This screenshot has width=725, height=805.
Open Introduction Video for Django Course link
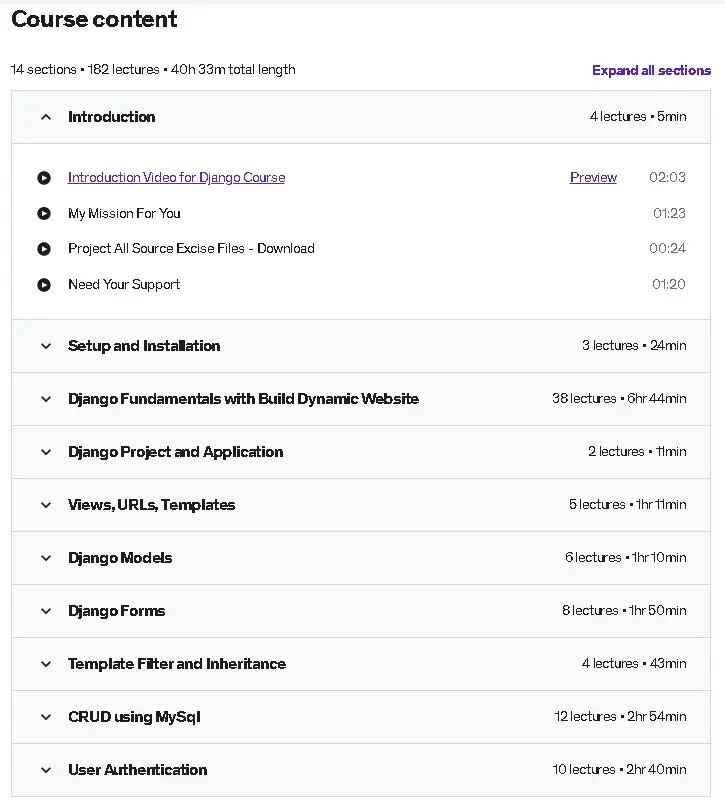(177, 178)
